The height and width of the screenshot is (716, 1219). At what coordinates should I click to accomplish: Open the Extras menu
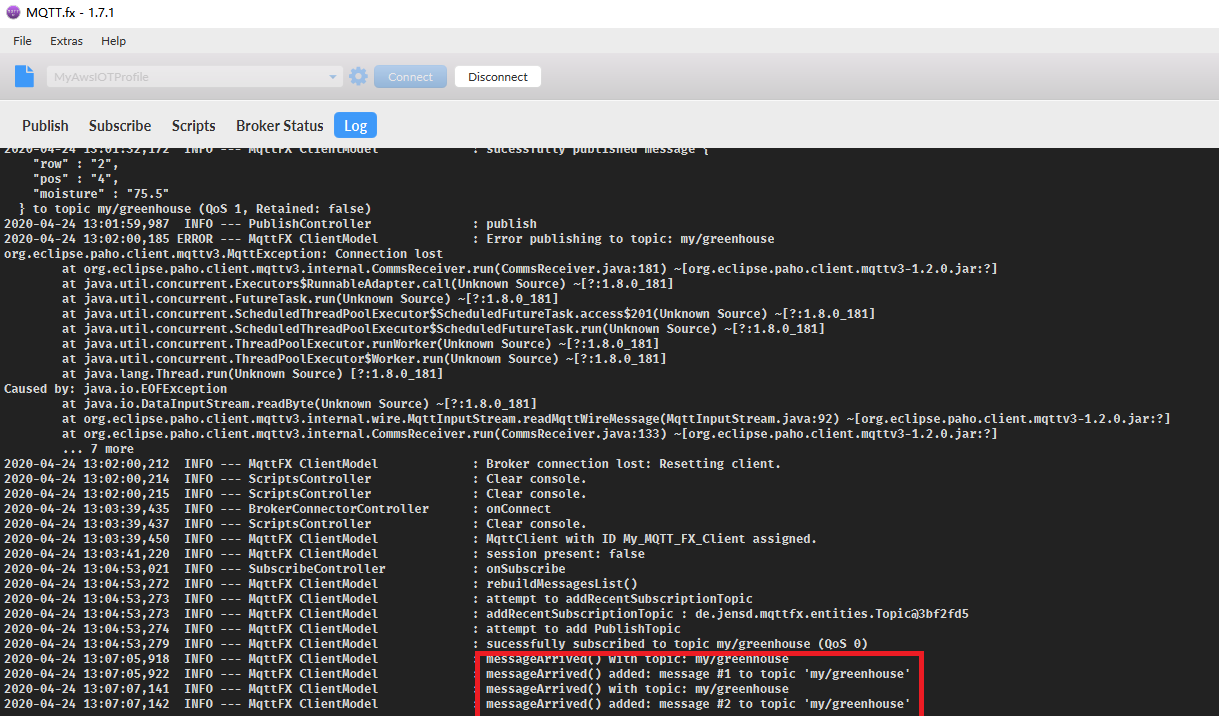[x=66, y=41]
